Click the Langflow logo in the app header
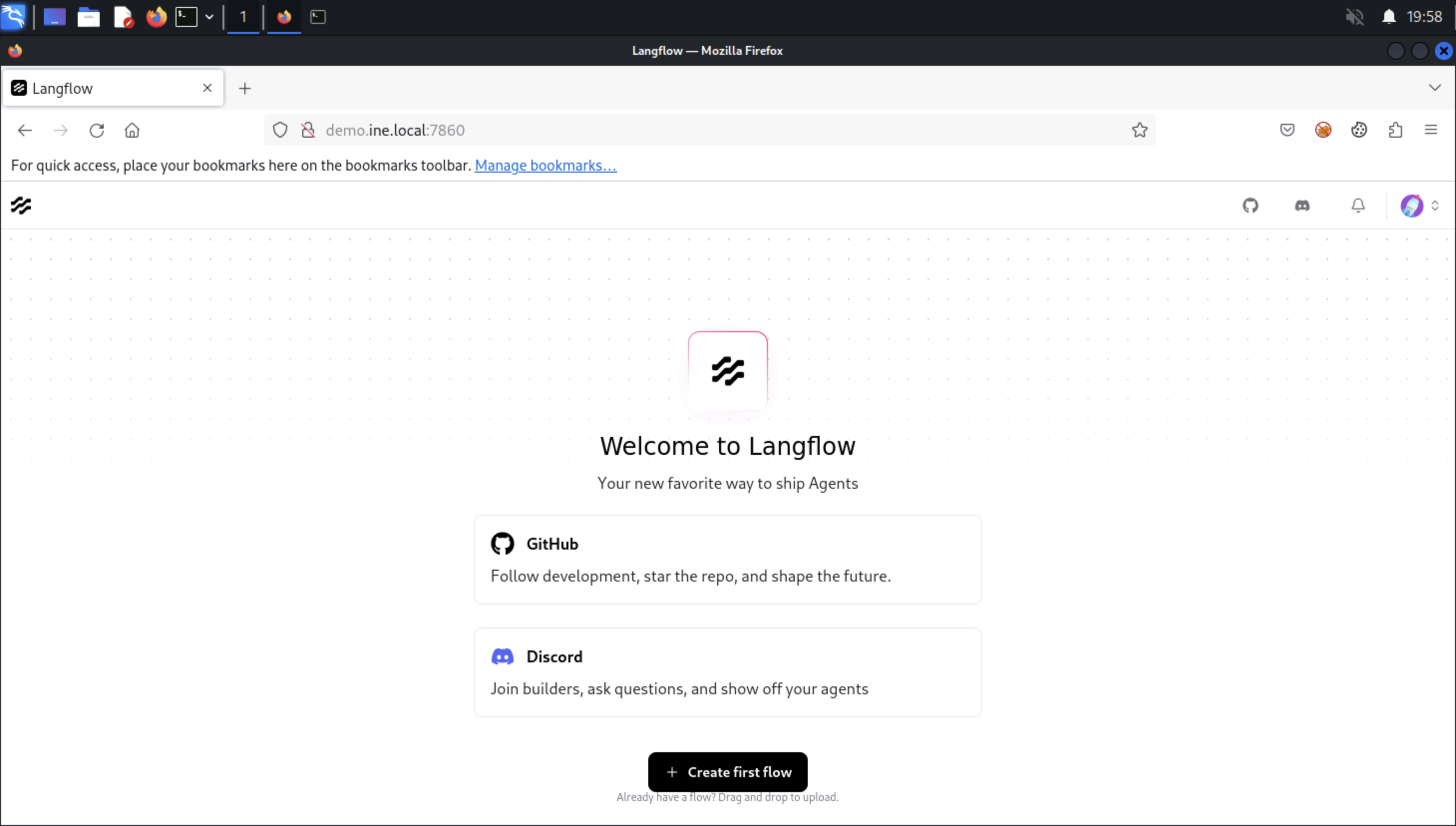The height and width of the screenshot is (826, 1456). coord(21,206)
